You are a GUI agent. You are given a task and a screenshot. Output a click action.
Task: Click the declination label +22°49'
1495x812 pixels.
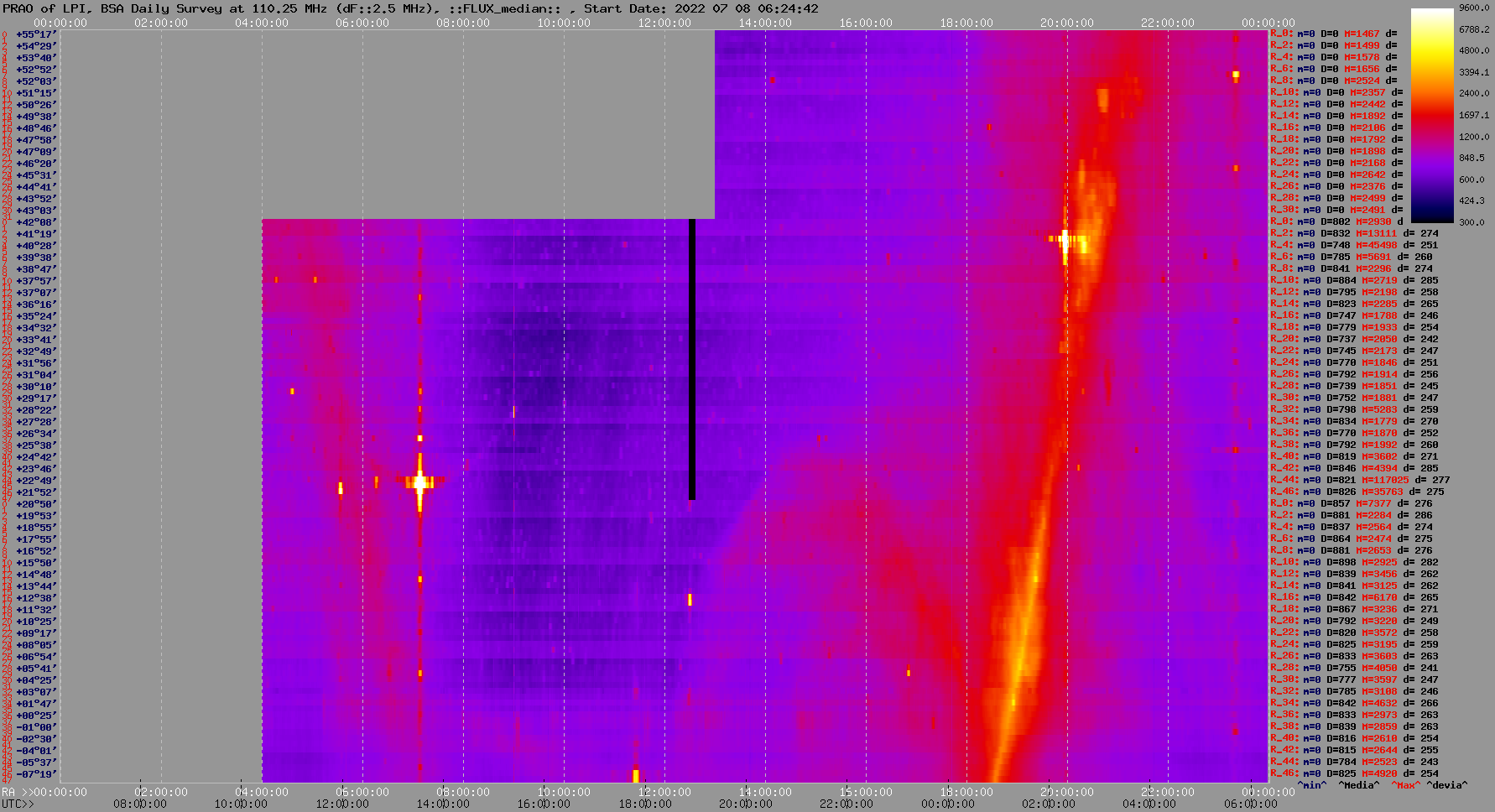pos(36,481)
